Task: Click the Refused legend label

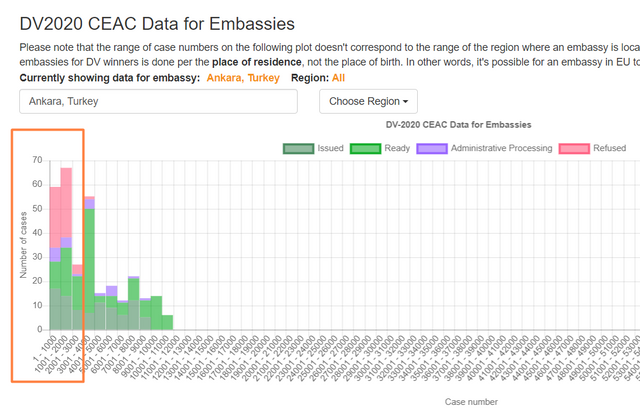Action: click(609, 148)
